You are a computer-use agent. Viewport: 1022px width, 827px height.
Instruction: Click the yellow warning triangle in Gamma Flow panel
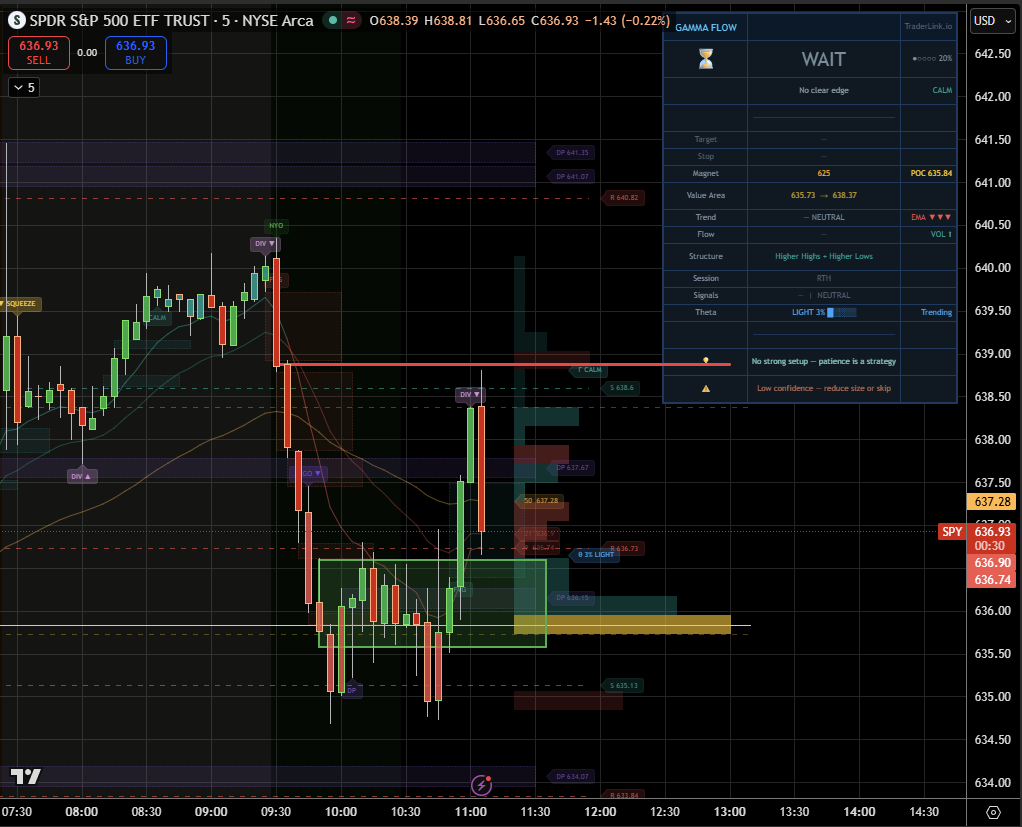coord(706,388)
